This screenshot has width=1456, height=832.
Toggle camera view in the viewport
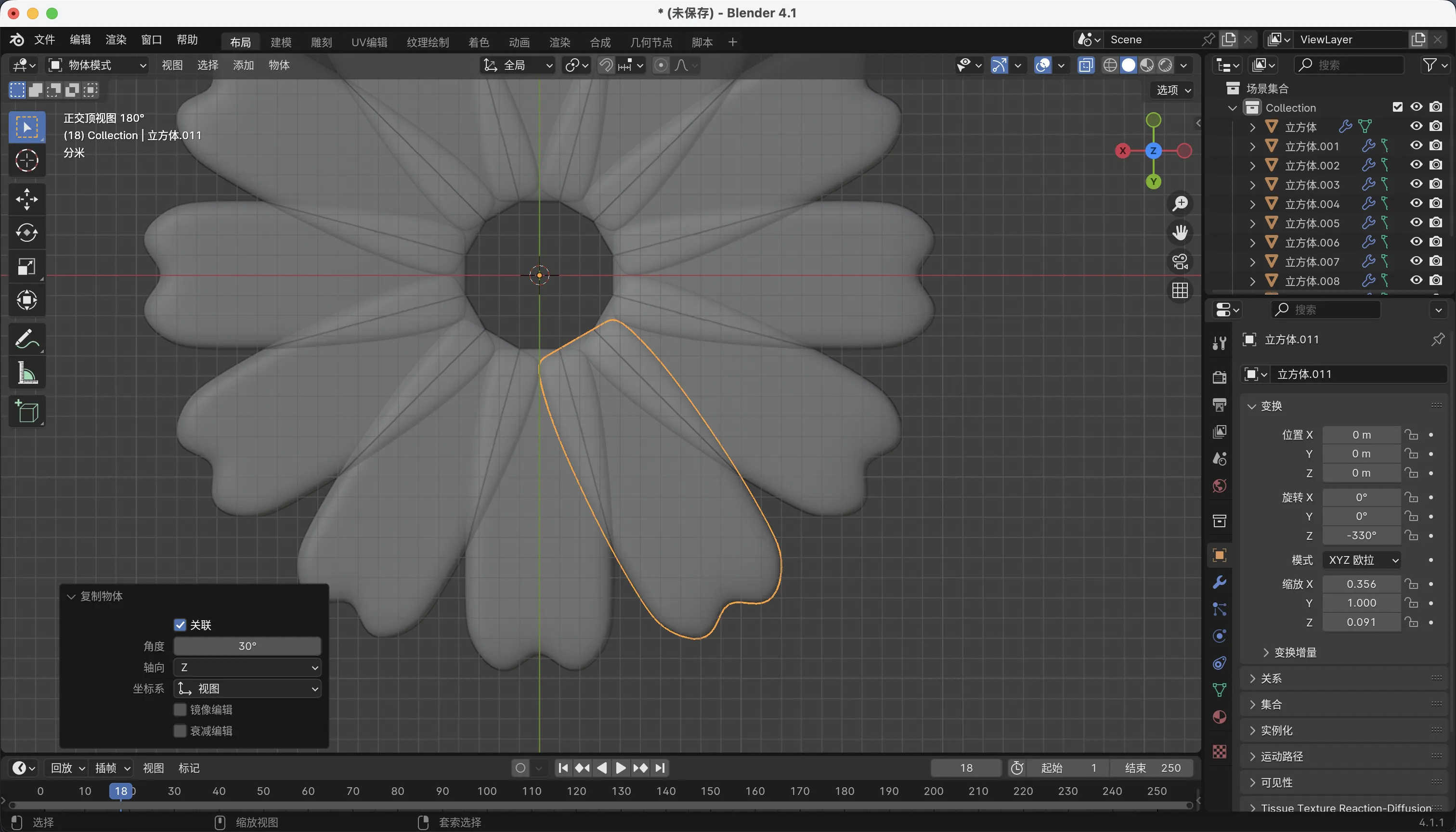pos(1180,262)
